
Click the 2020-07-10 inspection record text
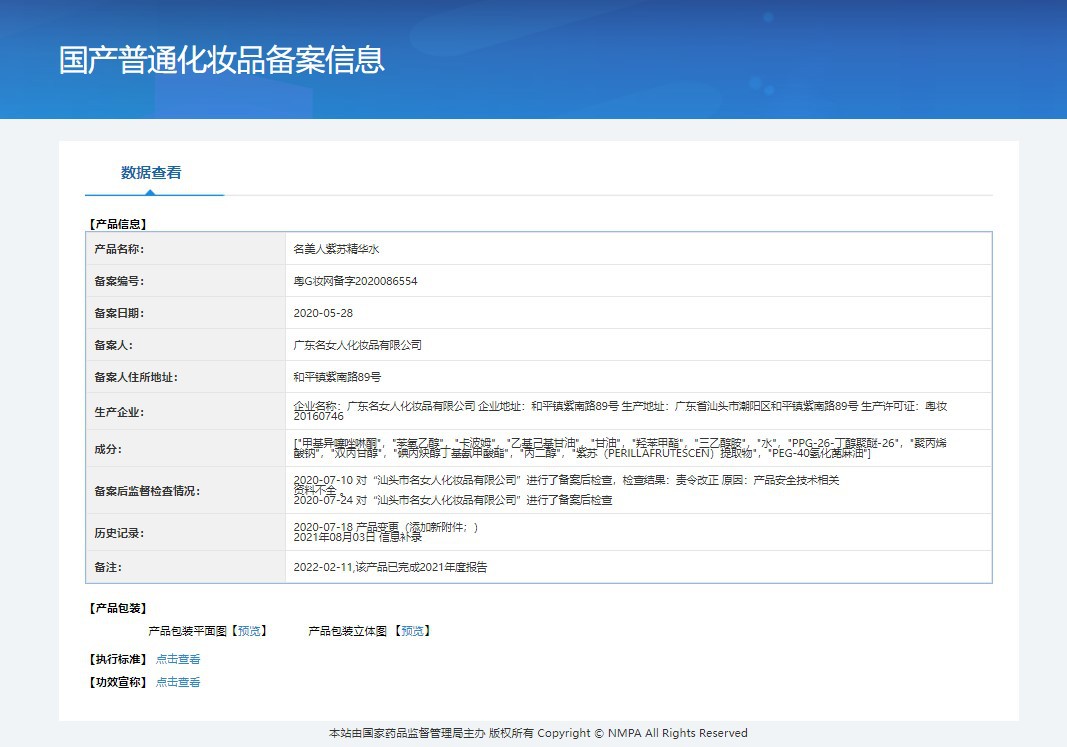566,484
